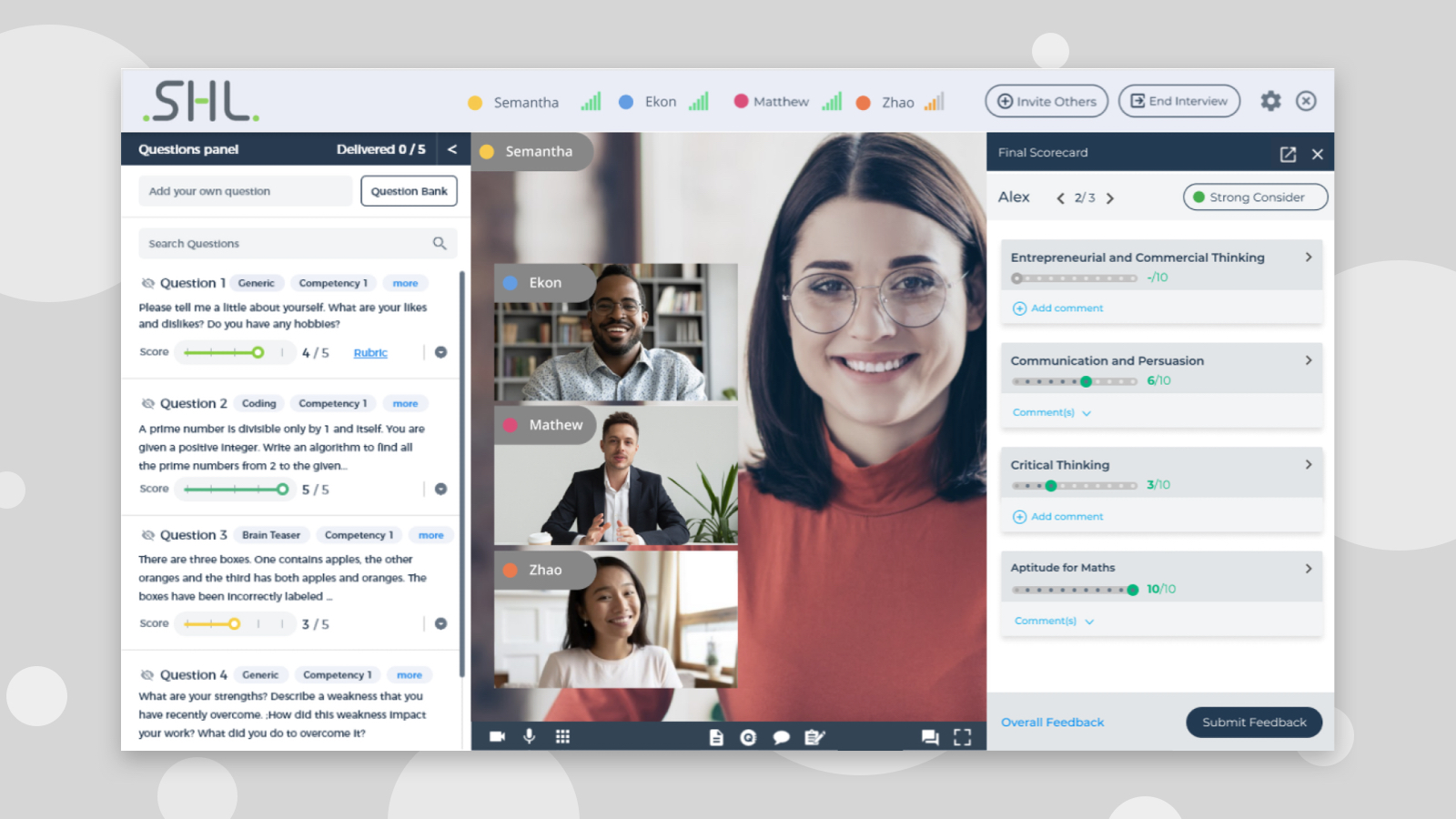The image size is (1456, 819).
Task: Mute the microphone in video toolbar
Action: (x=530, y=736)
